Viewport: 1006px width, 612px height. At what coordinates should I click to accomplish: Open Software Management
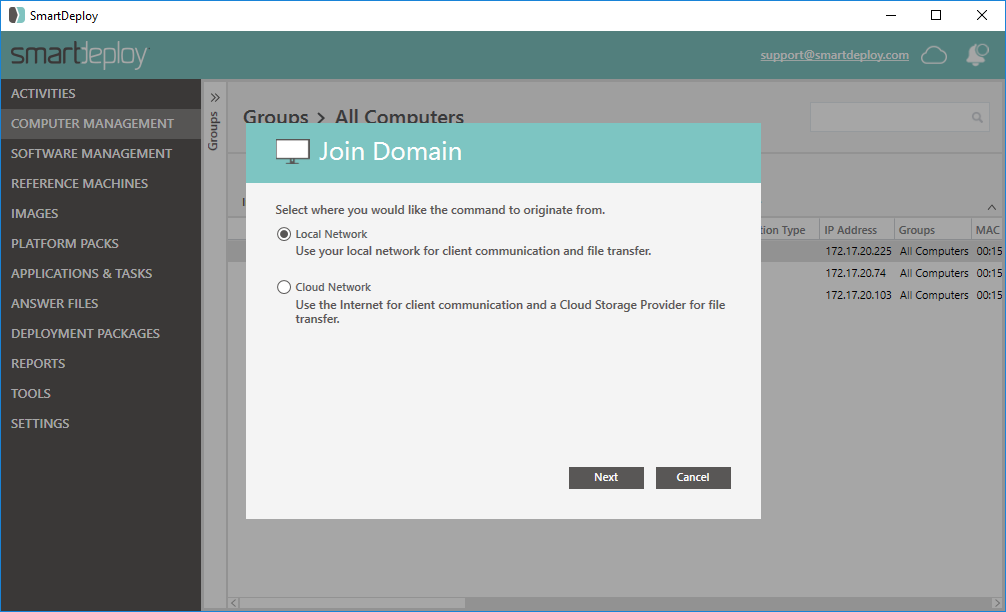pyautogui.click(x=101, y=154)
